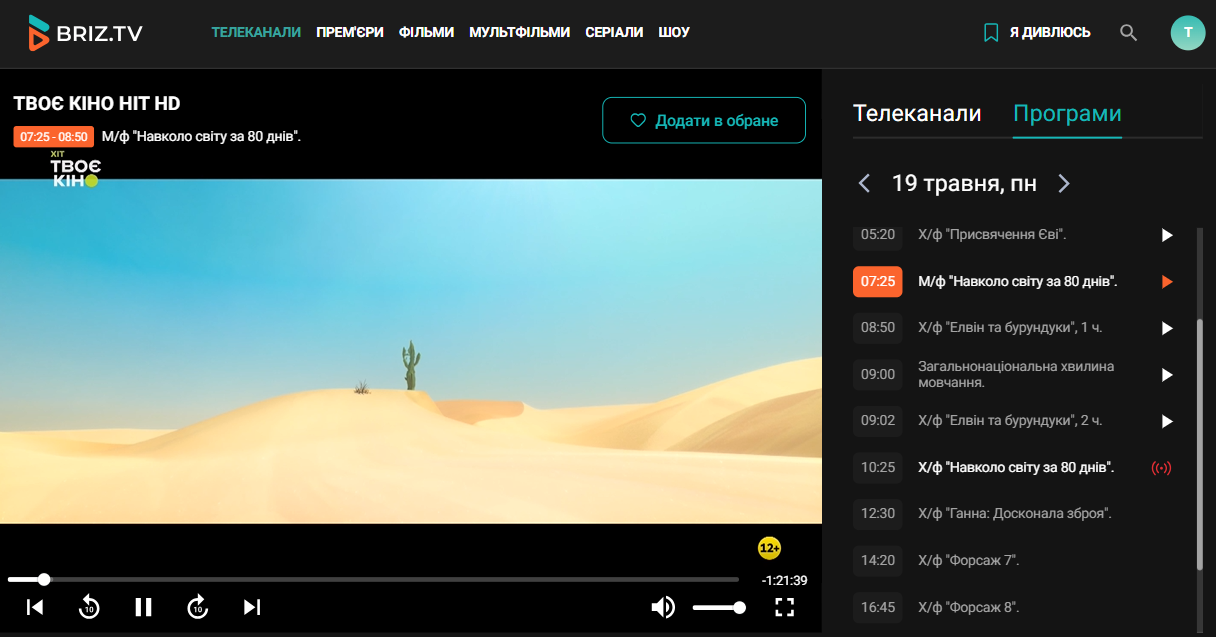Enter fullscreen mode

(785, 607)
